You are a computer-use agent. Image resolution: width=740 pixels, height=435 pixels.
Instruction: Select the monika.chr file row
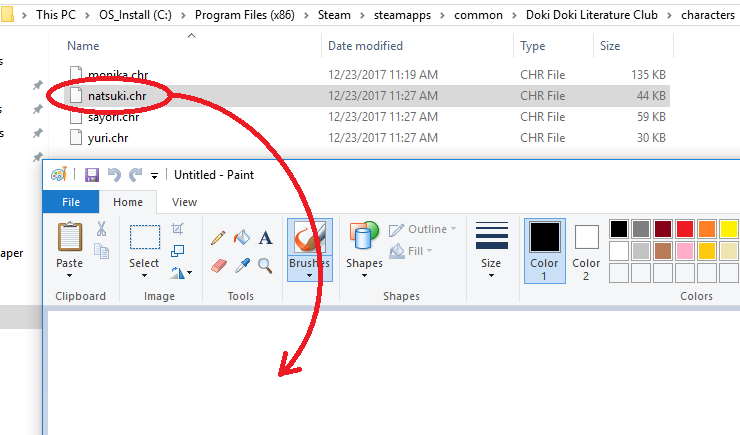[367, 75]
